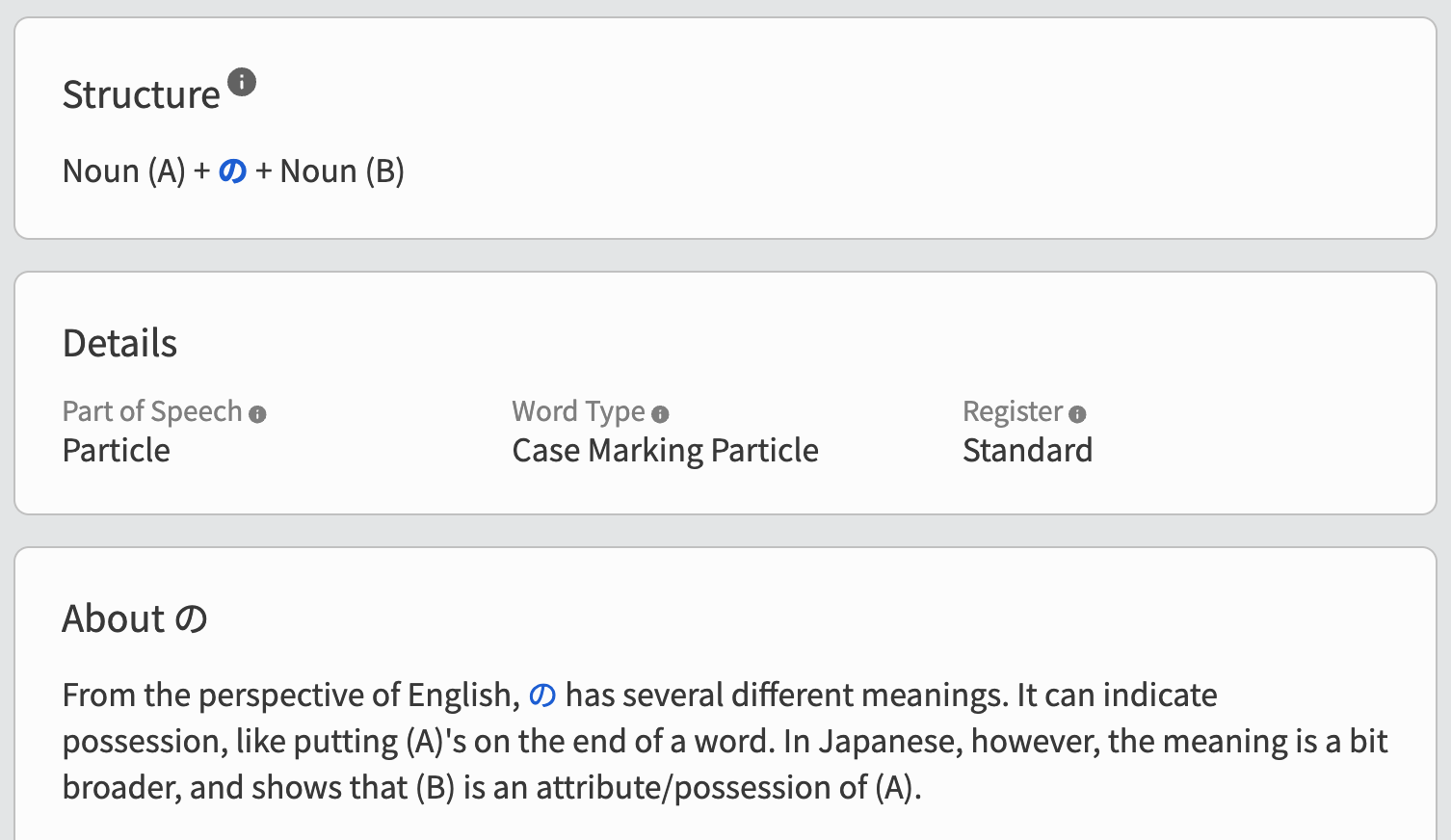
Task: Click the Register label text
Action: pos(1012,411)
